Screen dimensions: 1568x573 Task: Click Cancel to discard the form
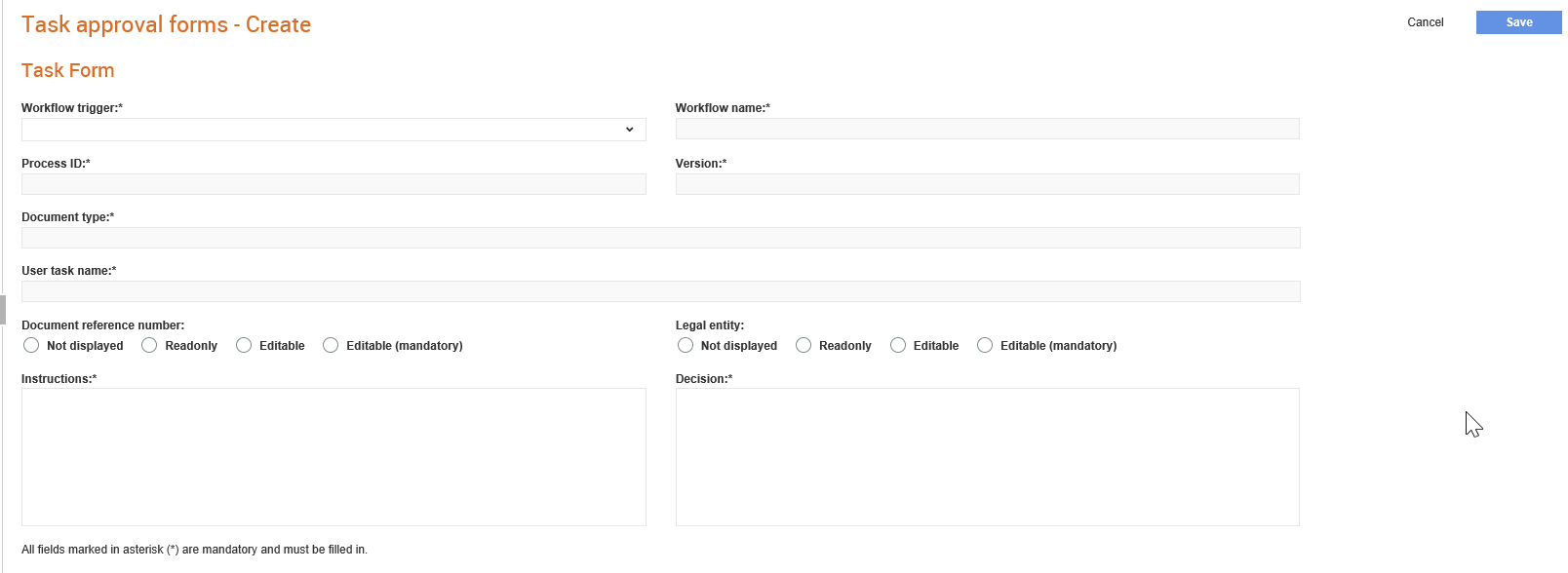click(1425, 22)
